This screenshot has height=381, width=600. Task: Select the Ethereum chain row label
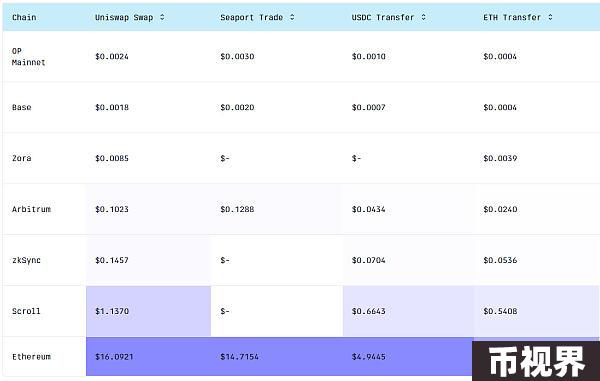pyautogui.click(x=31, y=357)
